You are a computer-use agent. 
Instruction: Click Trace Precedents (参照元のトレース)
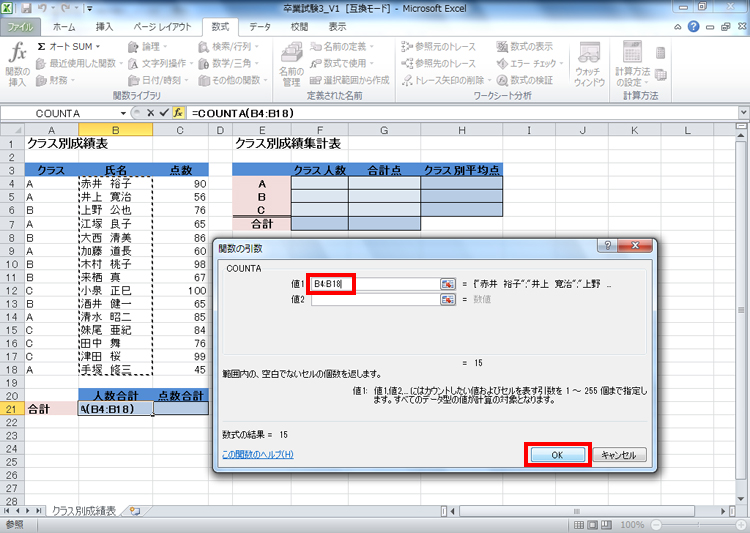coord(439,46)
